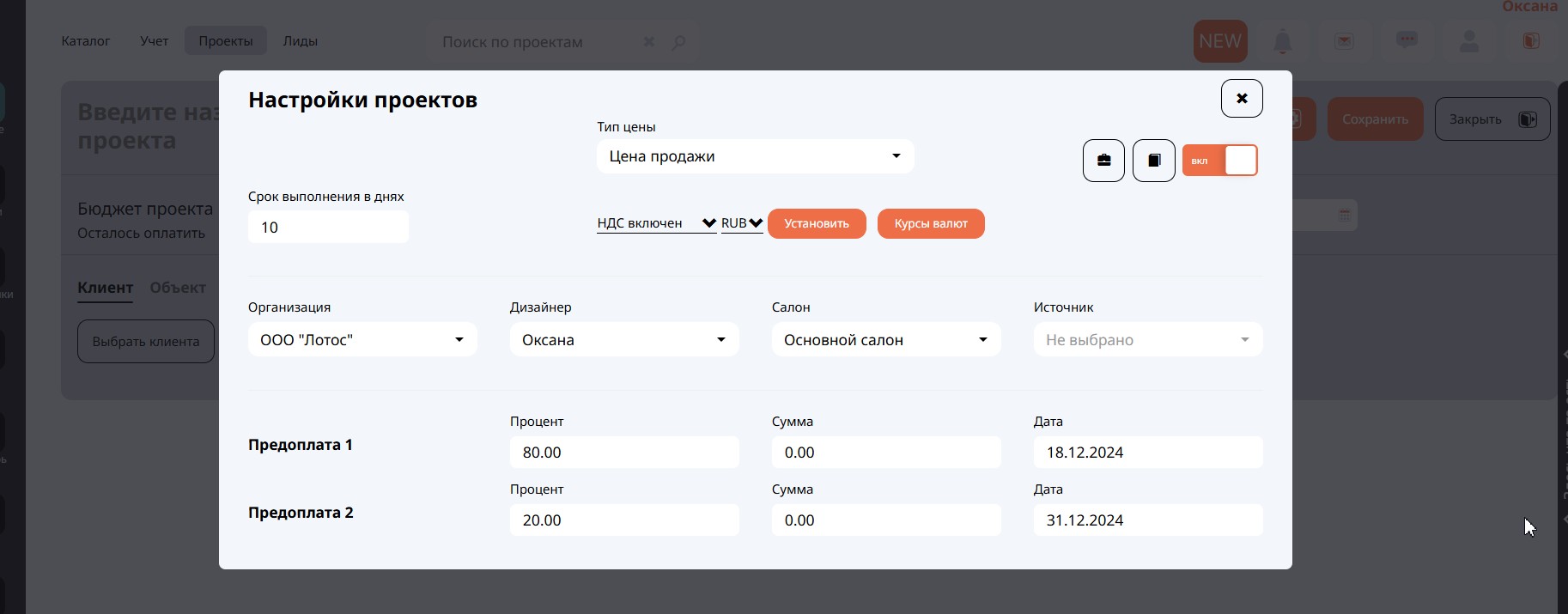The height and width of the screenshot is (614, 1568).
Task: Open the Организация dropdown showing ООО Лотос
Action: [362, 340]
